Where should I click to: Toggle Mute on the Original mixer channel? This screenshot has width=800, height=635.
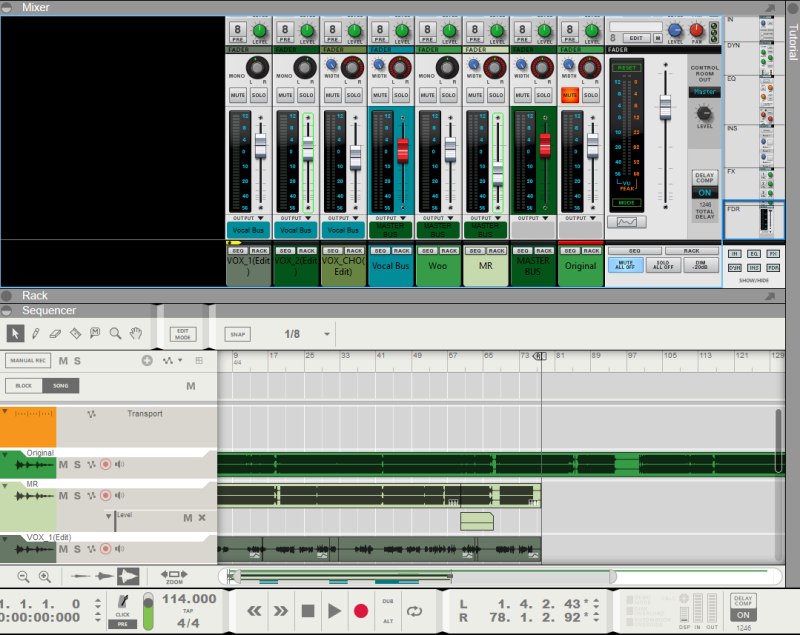pyautogui.click(x=570, y=95)
